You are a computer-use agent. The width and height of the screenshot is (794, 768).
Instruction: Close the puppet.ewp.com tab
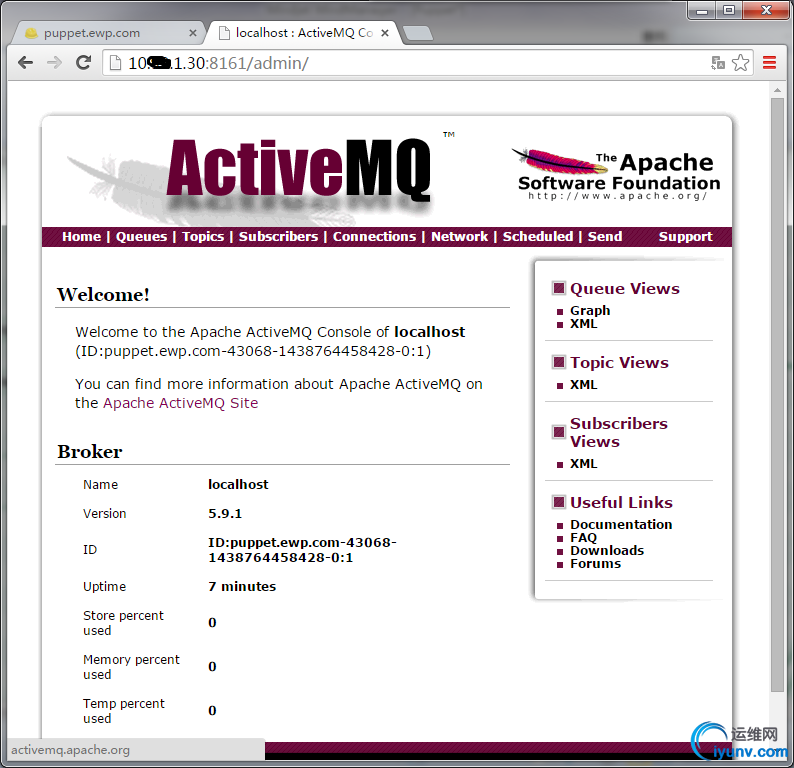192,33
